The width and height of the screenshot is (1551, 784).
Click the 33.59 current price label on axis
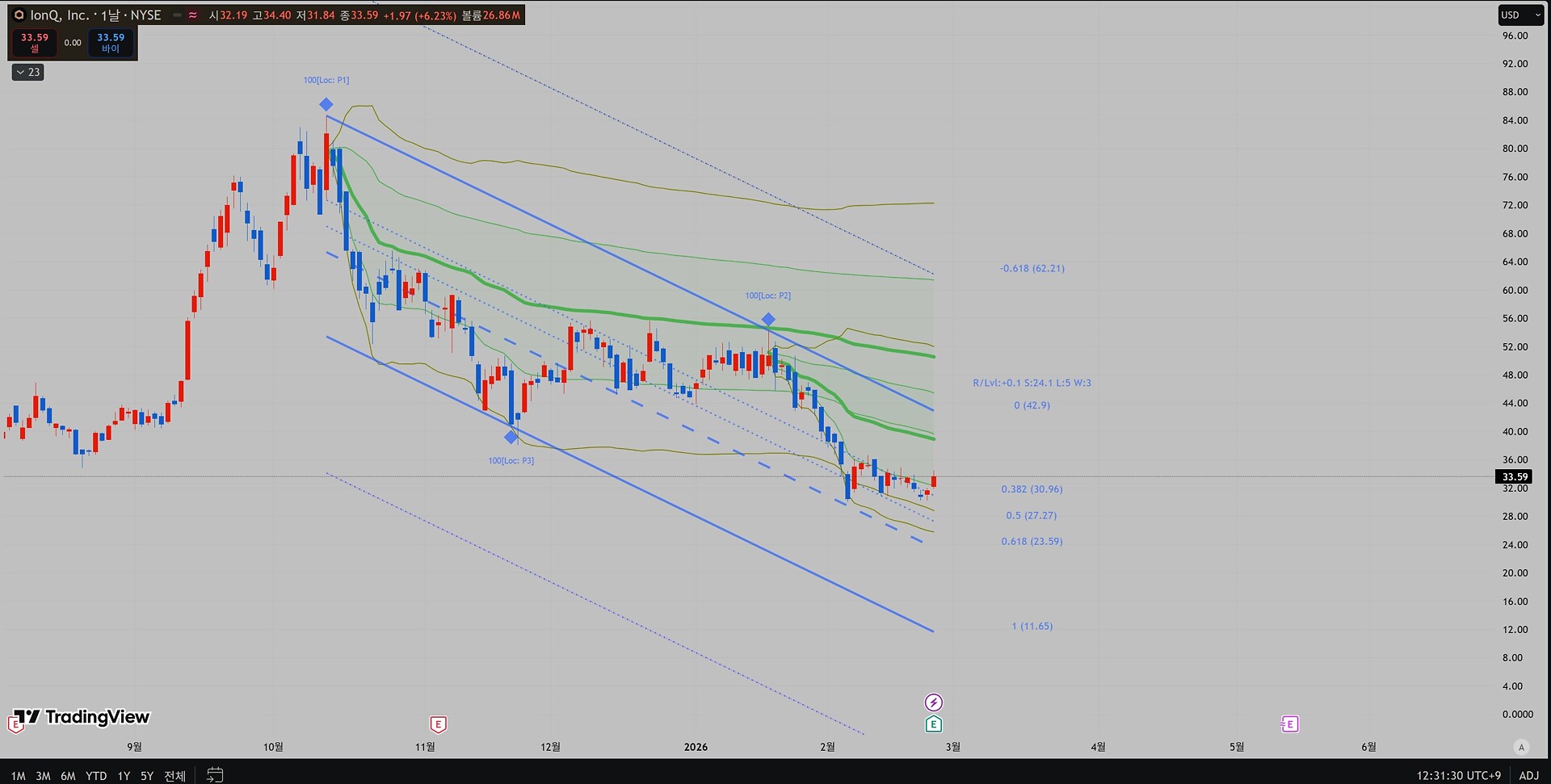point(1515,477)
